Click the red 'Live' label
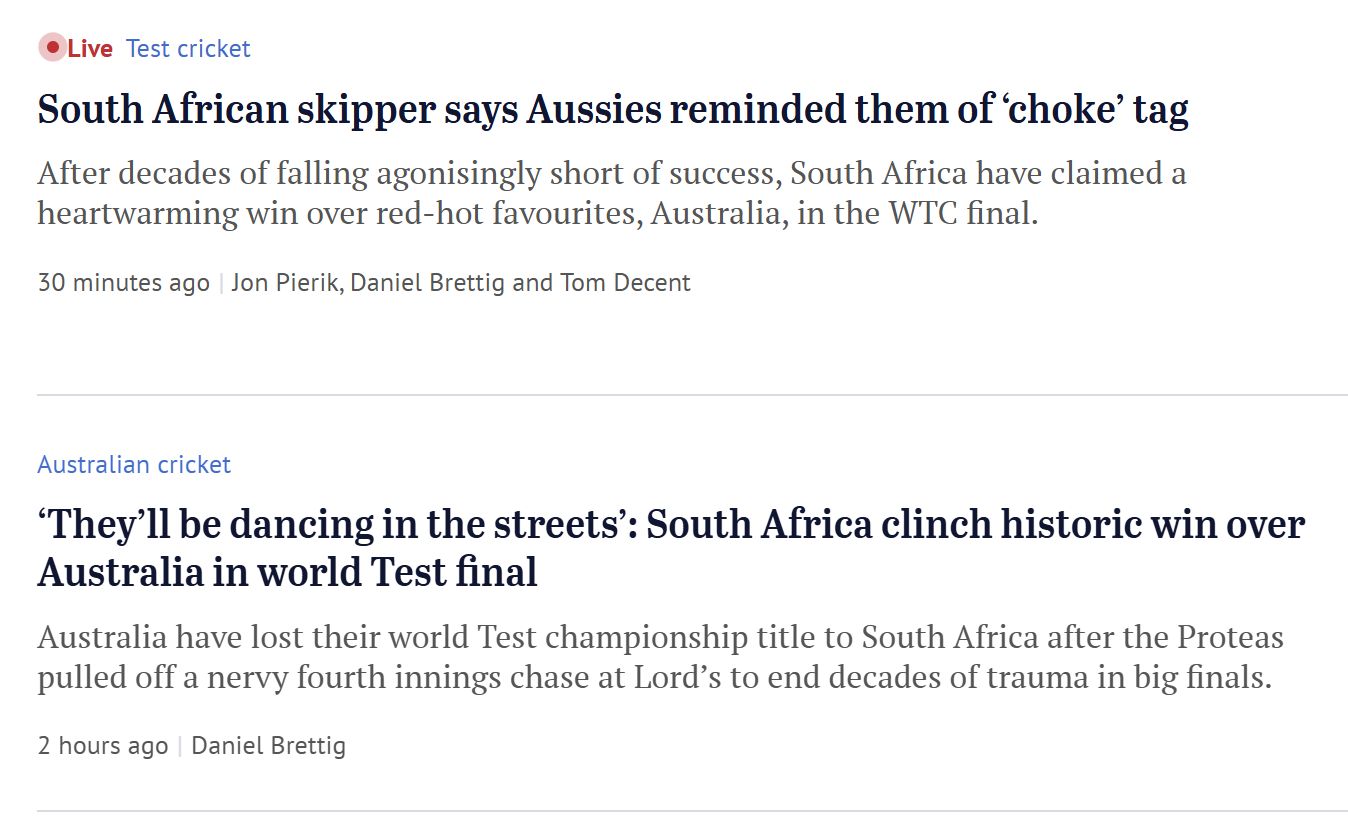 [x=90, y=48]
